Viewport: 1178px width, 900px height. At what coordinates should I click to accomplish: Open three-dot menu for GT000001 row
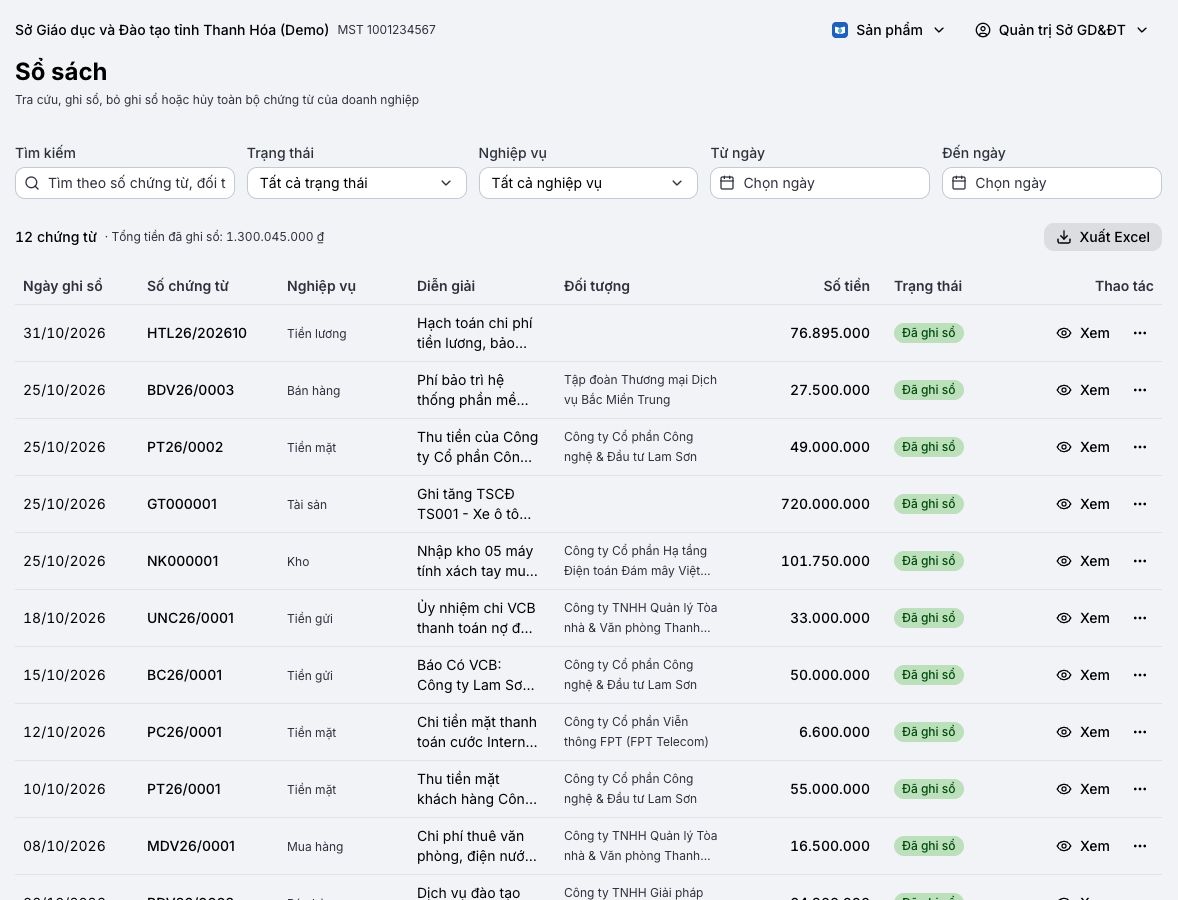(x=1140, y=504)
